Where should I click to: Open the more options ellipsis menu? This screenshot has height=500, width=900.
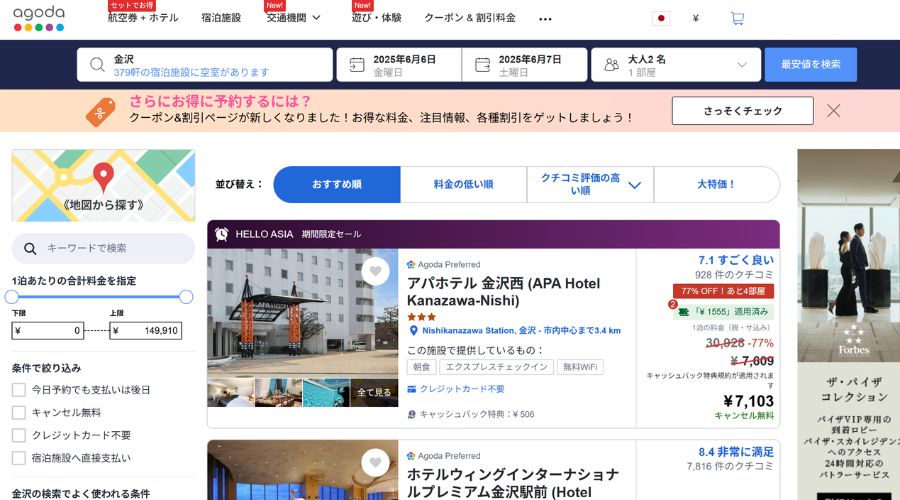(x=545, y=19)
